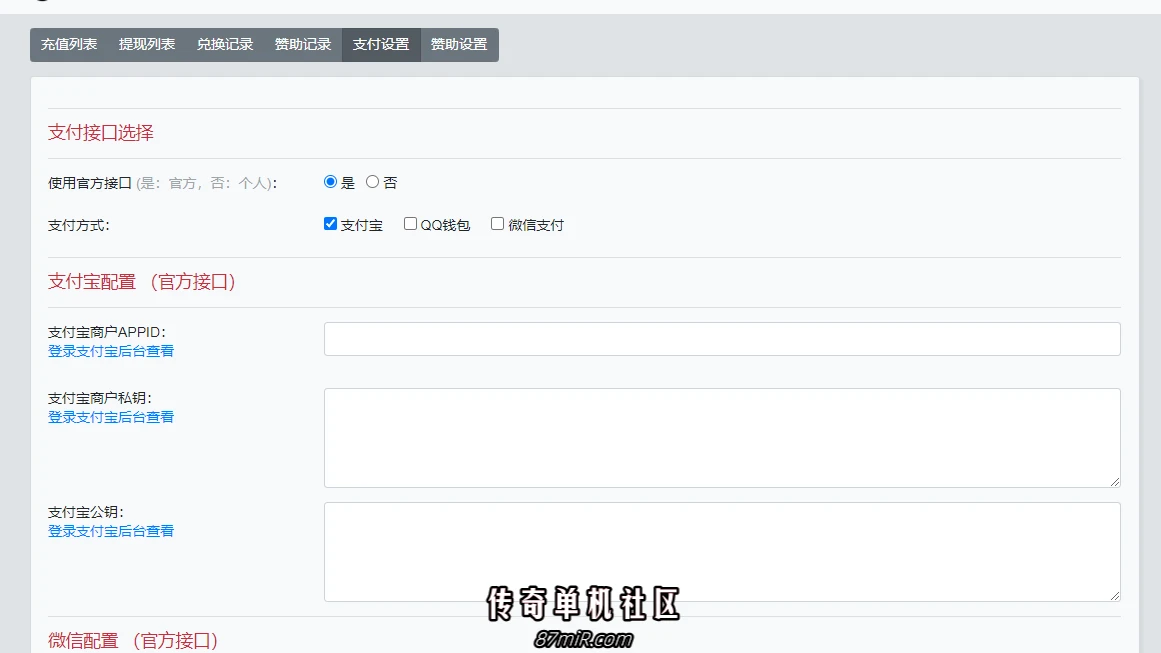Select the 支付设置 tab

click(x=381, y=44)
